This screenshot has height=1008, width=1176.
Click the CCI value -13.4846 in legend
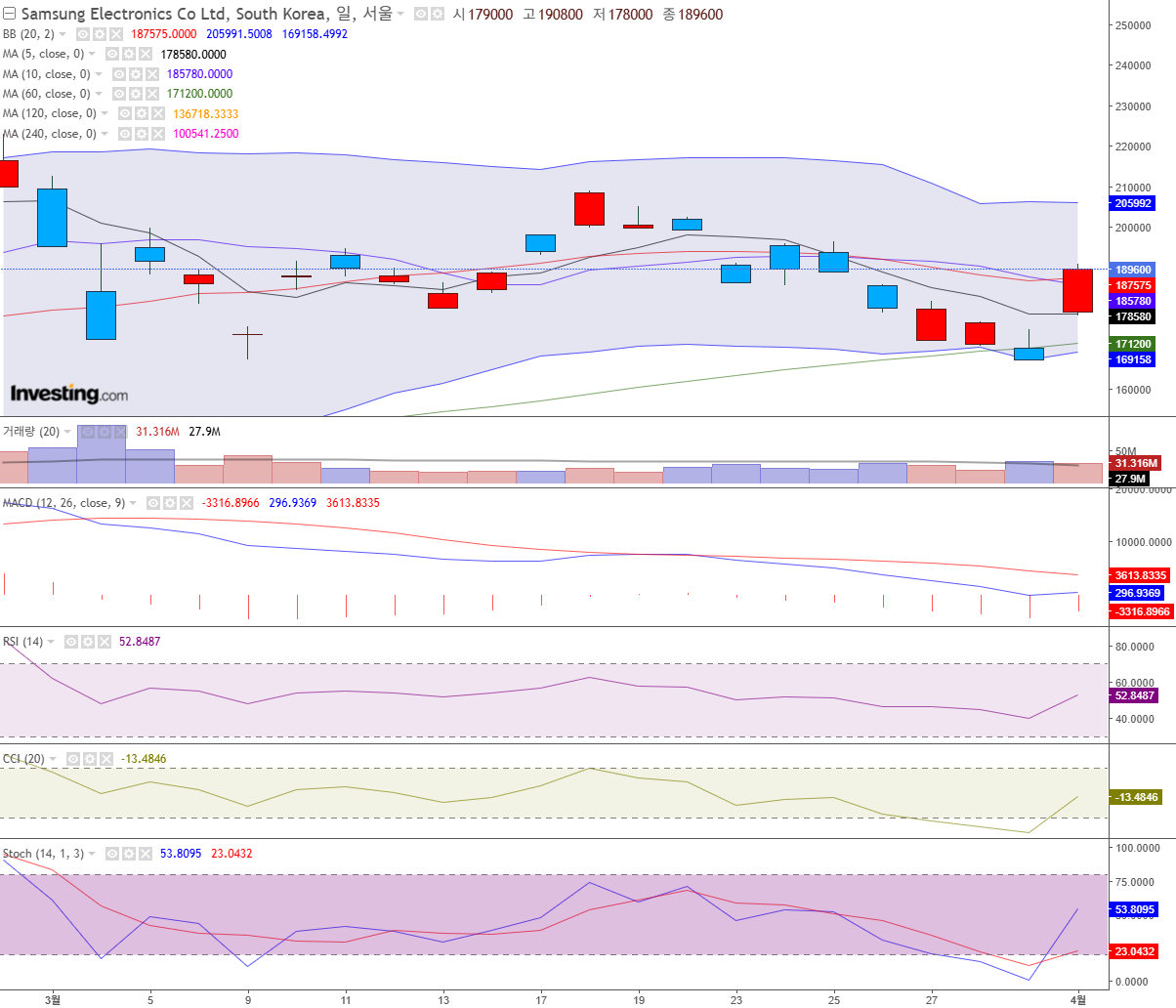(x=144, y=759)
